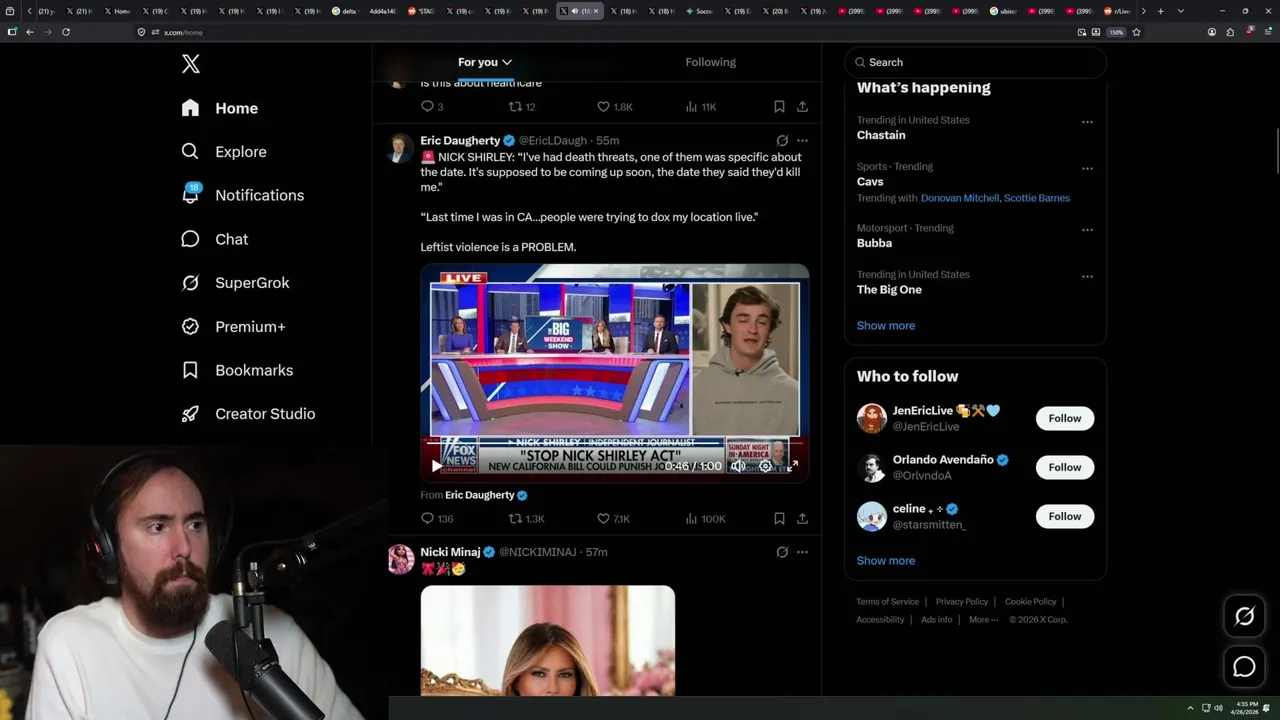Viewport: 1280px width, 720px height.
Task: Open the Scottie Barnes link
Action: tap(1037, 198)
